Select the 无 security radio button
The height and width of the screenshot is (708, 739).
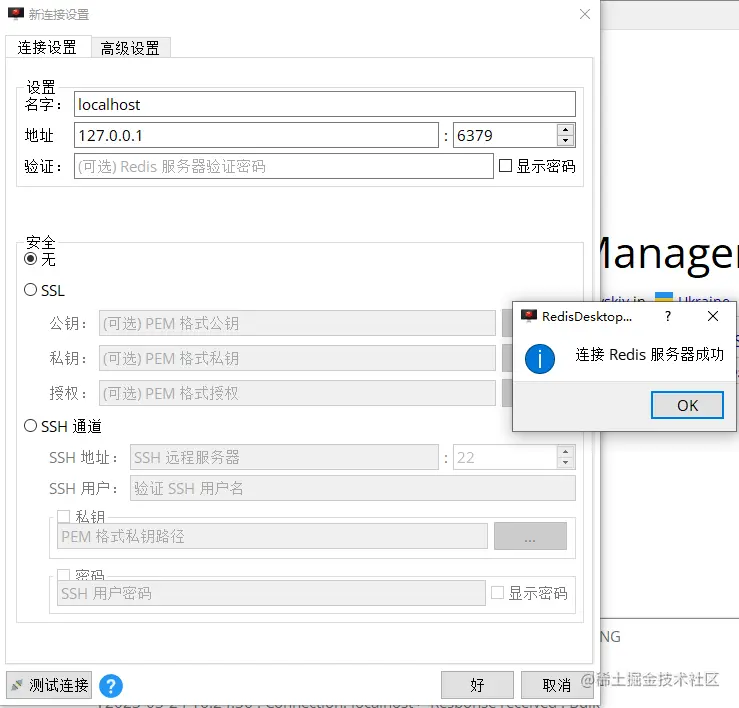(31, 259)
